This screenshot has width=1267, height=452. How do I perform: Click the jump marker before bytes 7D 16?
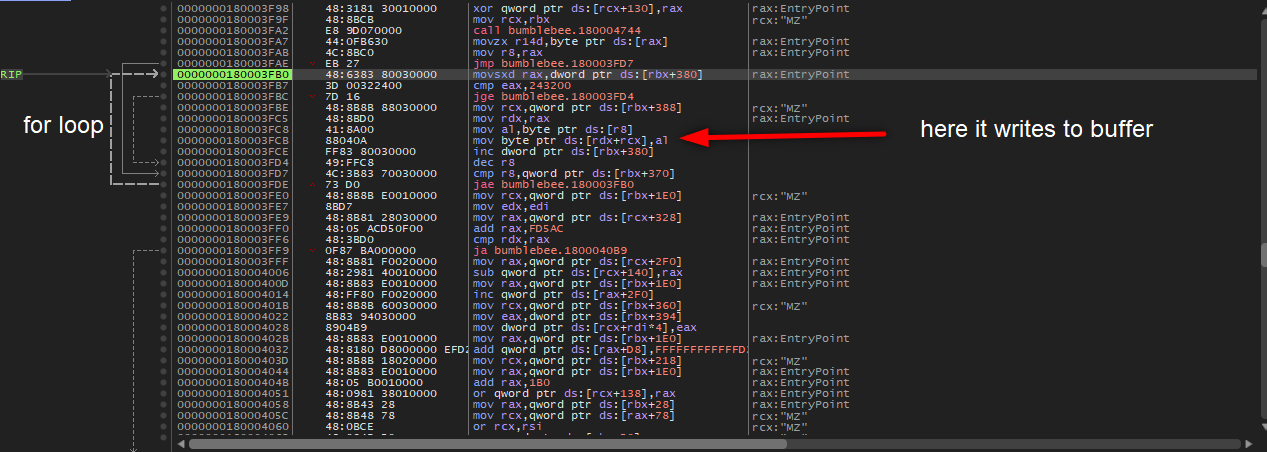pos(313,97)
